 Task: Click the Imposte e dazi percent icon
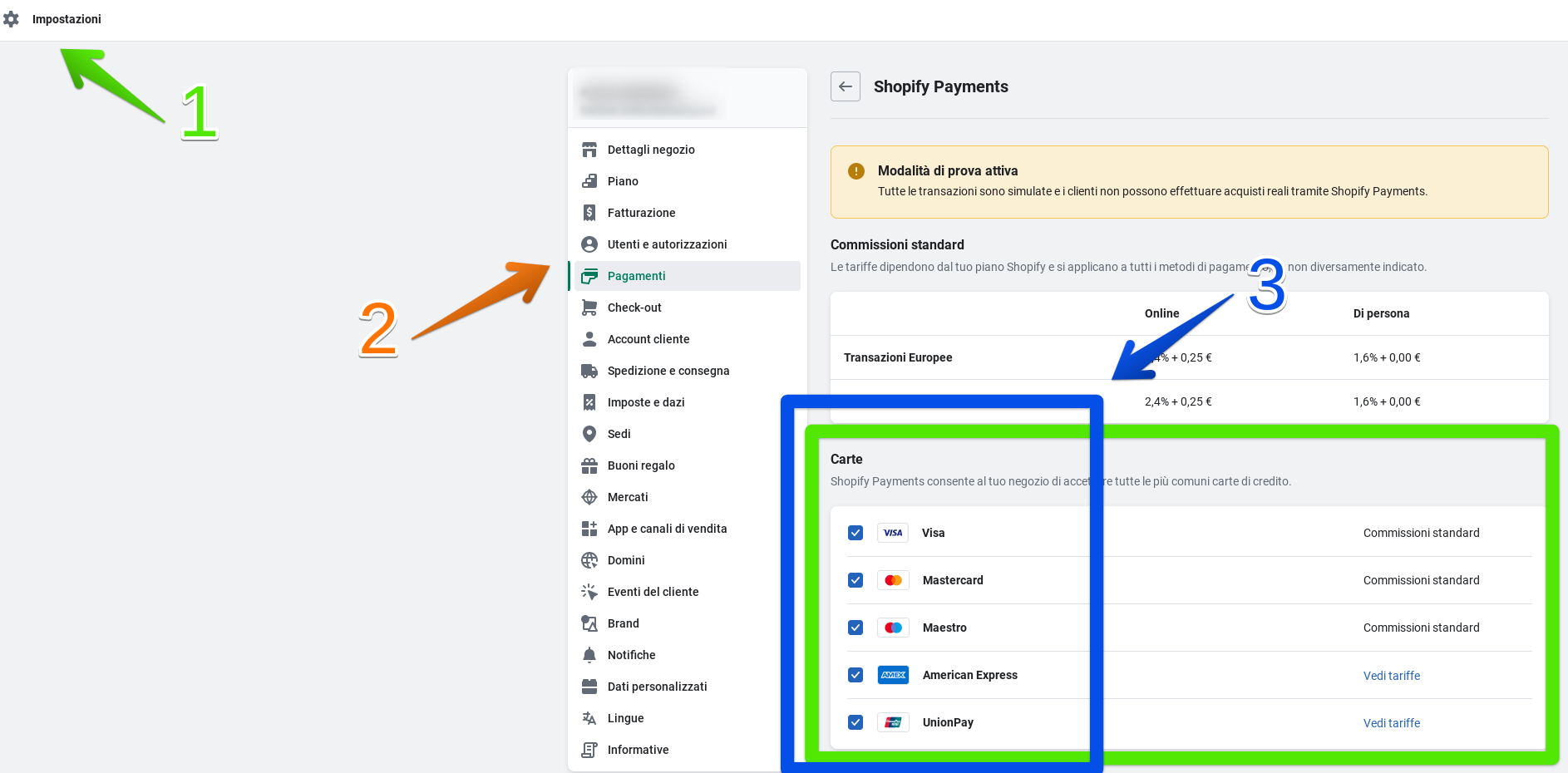tap(589, 402)
